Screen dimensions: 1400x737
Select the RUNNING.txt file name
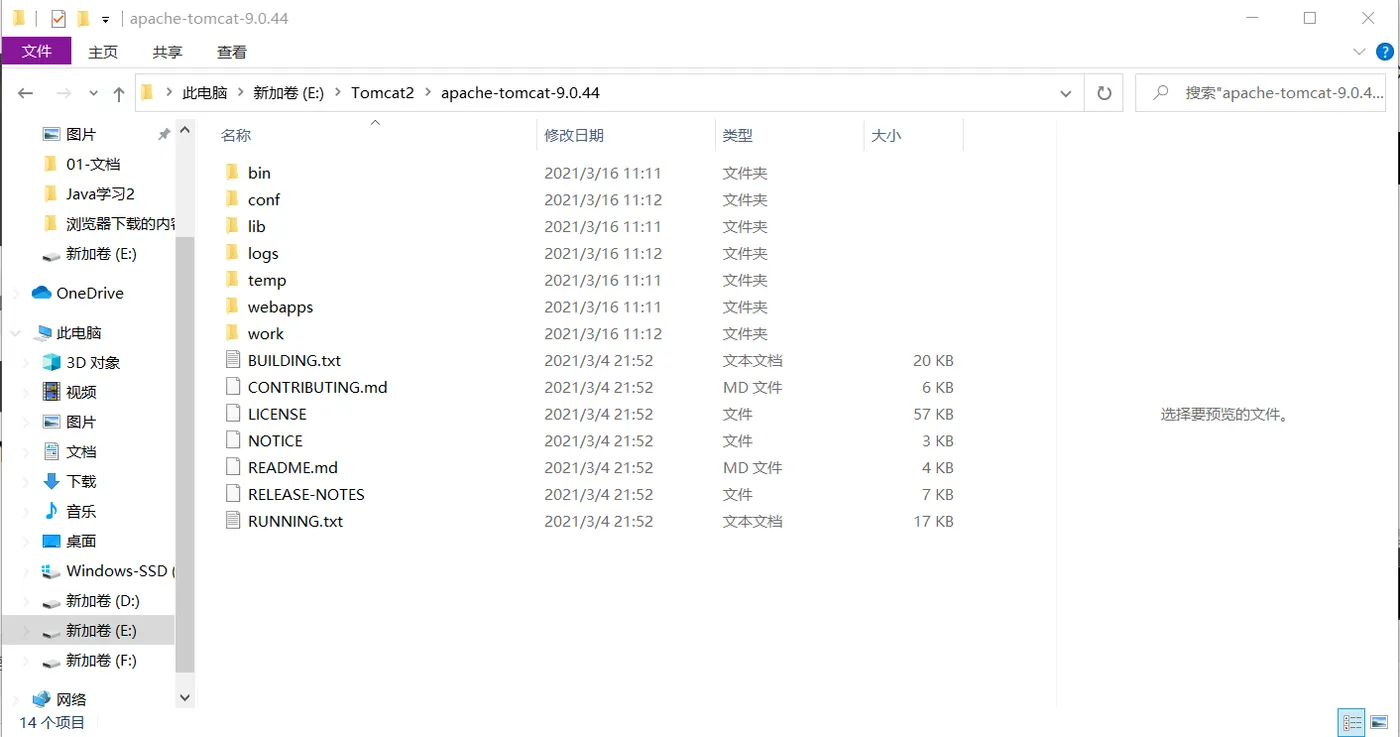[295, 521]
